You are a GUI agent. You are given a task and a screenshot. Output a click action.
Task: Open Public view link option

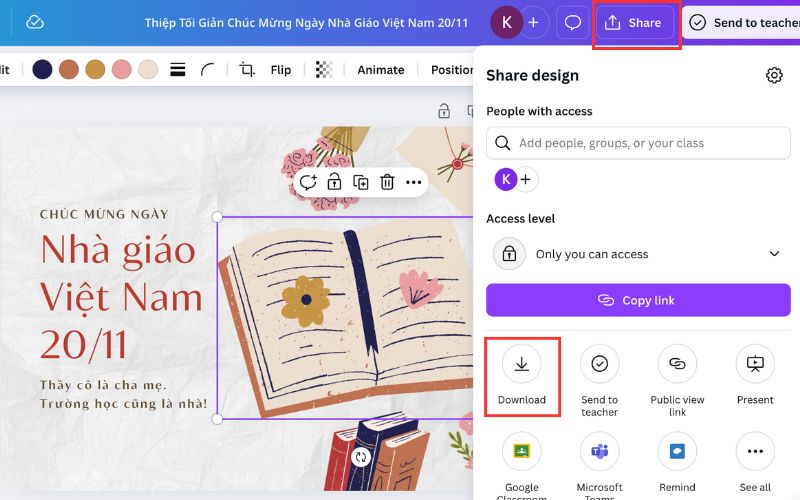click(x=677, y=365)
